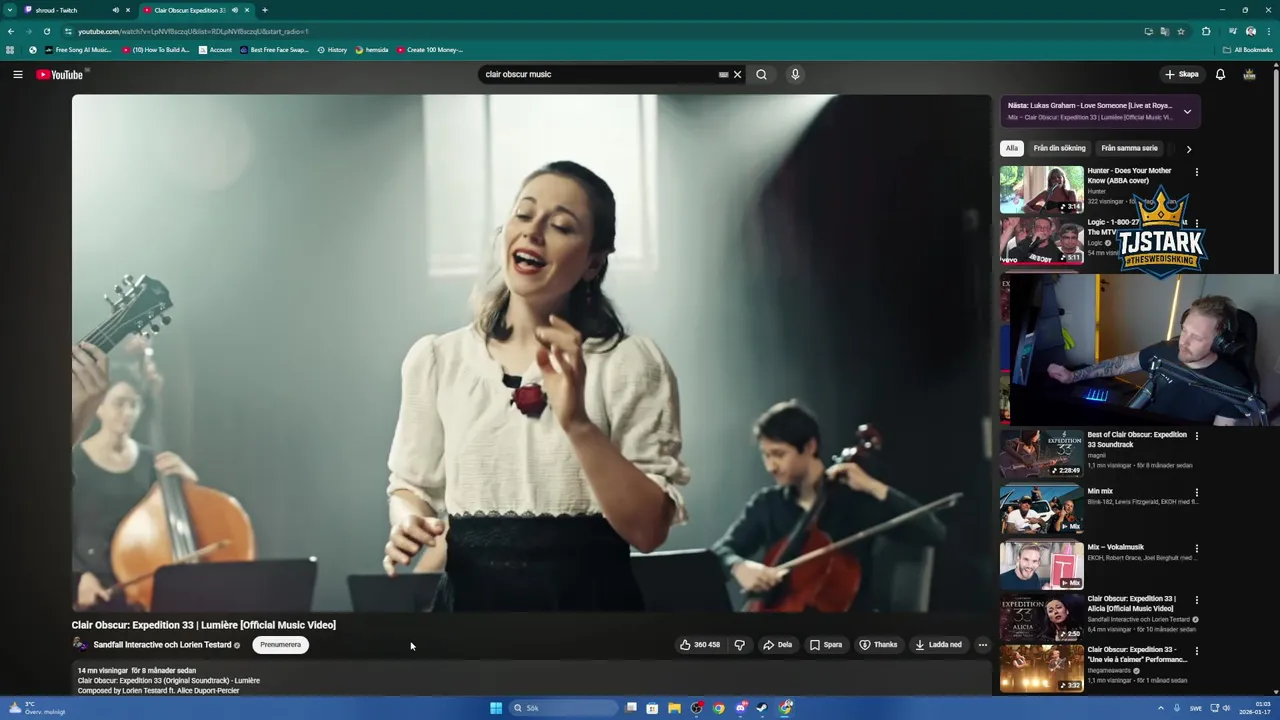Open the bookmarks bar apps grid icon
The image size is (1280, 720).
10,50
